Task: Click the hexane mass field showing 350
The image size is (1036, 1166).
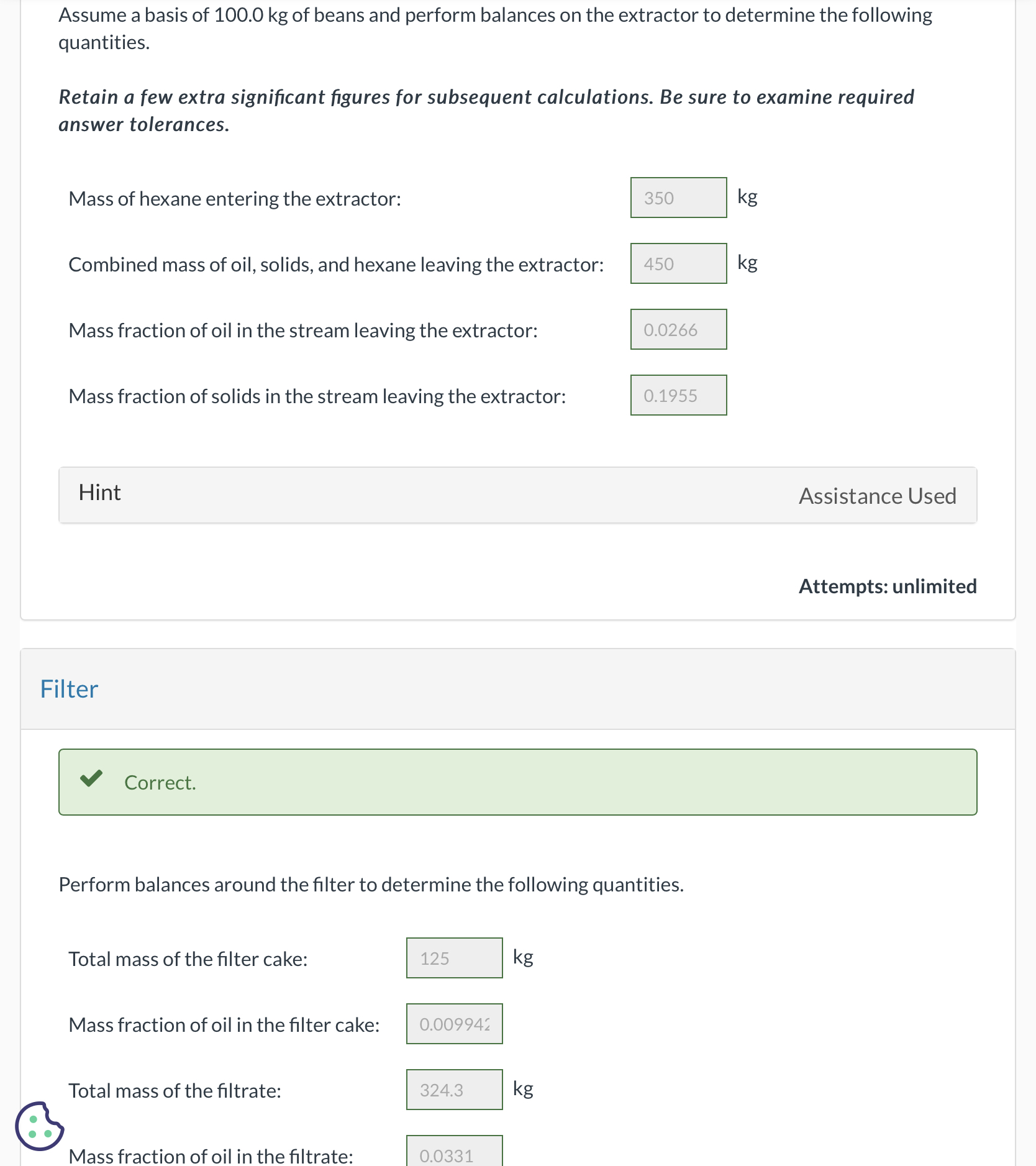Action: click(678, 198)
